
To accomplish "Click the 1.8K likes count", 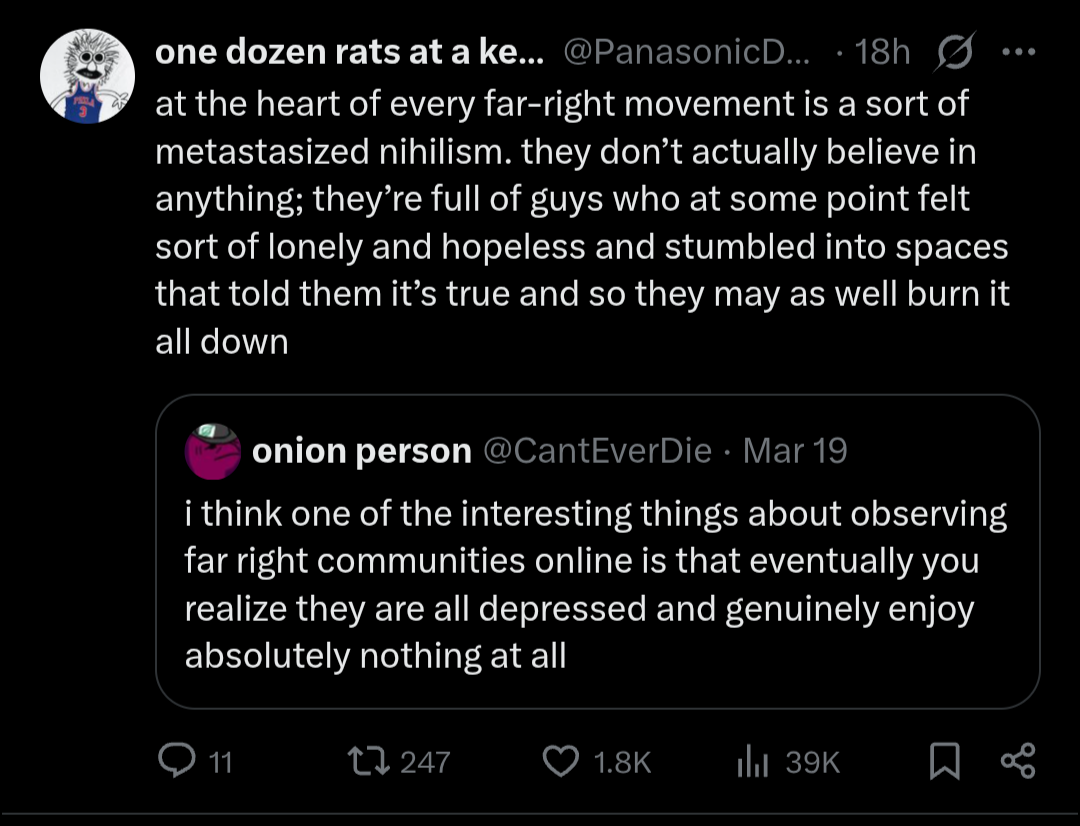I will point(622,764).
